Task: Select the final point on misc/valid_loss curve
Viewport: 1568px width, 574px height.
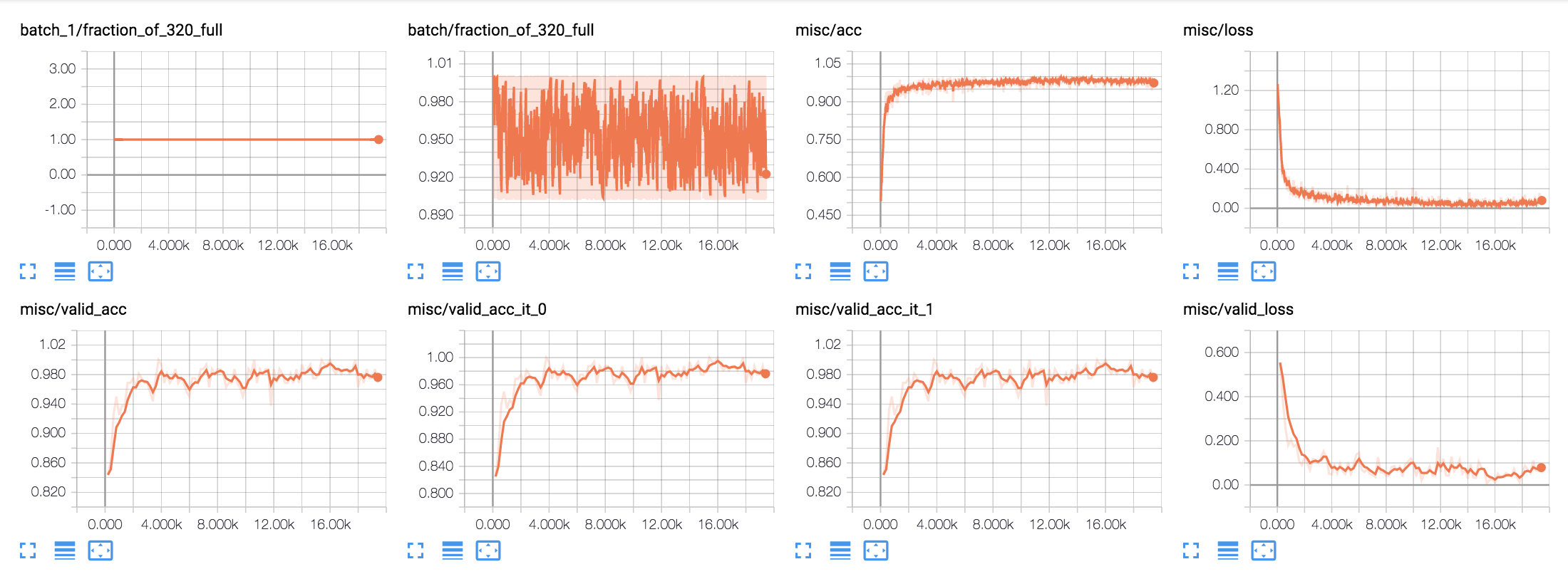Action: pos(1541,468)
